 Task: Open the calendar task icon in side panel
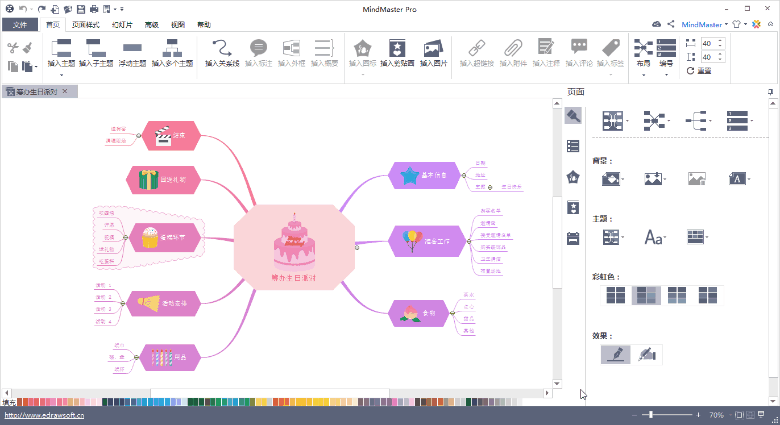tap(573, 238)
